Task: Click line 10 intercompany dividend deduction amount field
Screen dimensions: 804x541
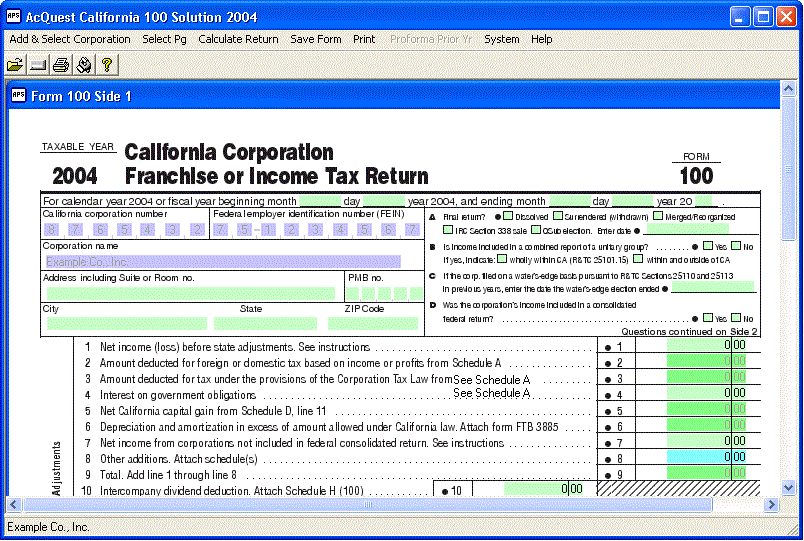Action: pos(544,489)
